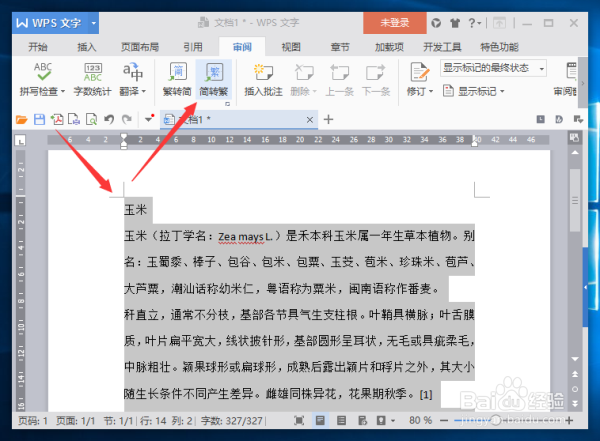Expand eye protection mode dropdown in status bar
This screenshot has width=600, height=441.
tap(393, 421)
